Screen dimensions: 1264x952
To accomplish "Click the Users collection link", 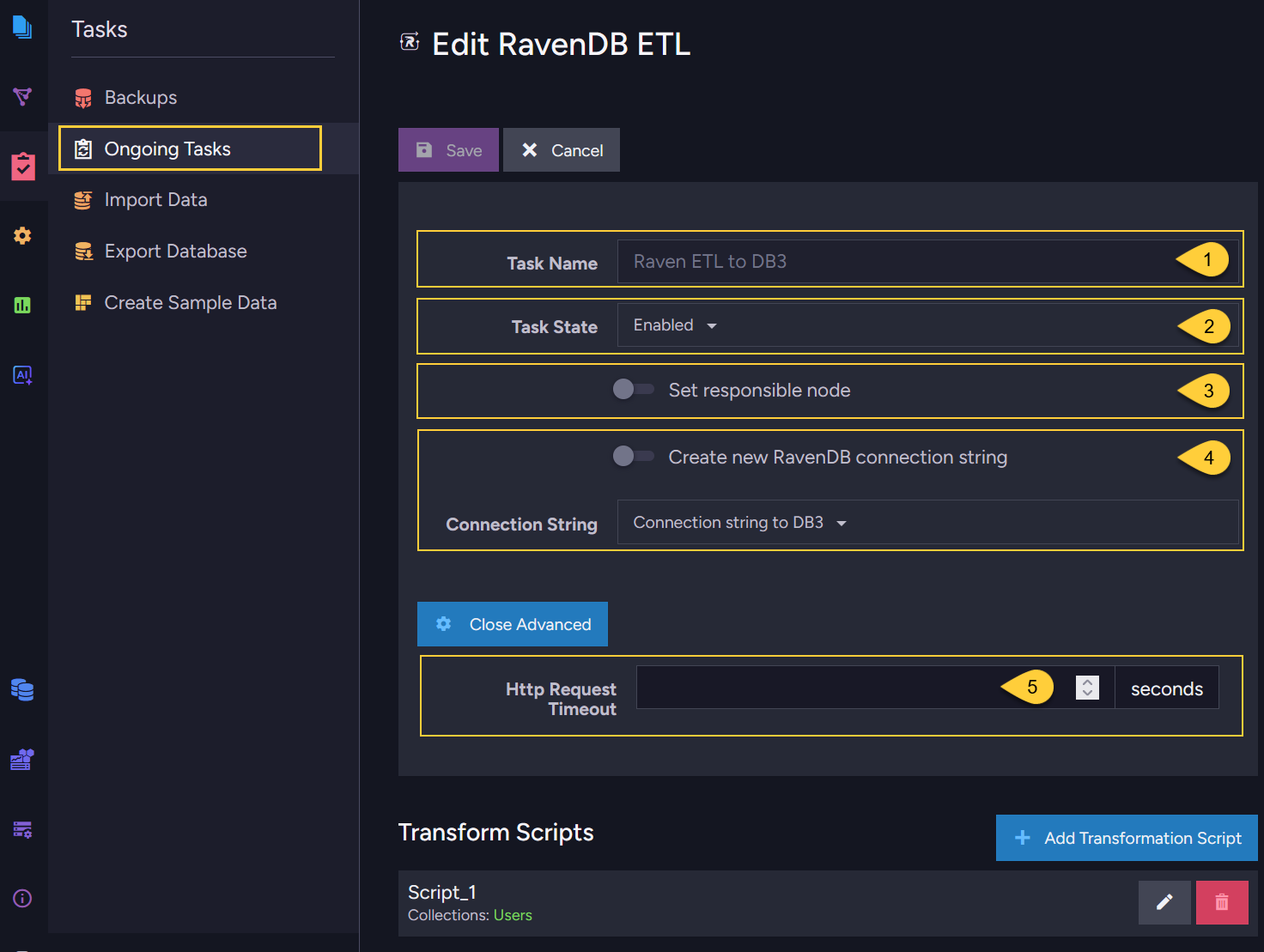I will 513,915.
